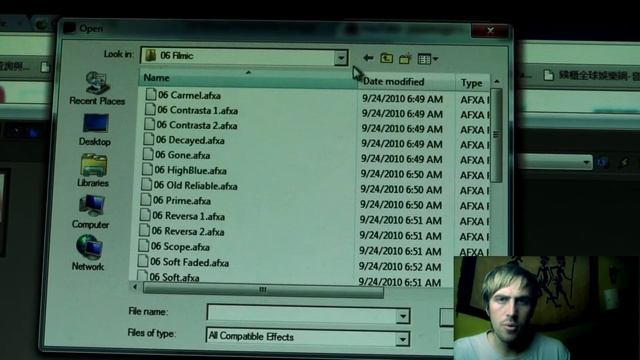Select the 06 Gone.afxa file icon
Screen dimensions: 640x360
148,154
